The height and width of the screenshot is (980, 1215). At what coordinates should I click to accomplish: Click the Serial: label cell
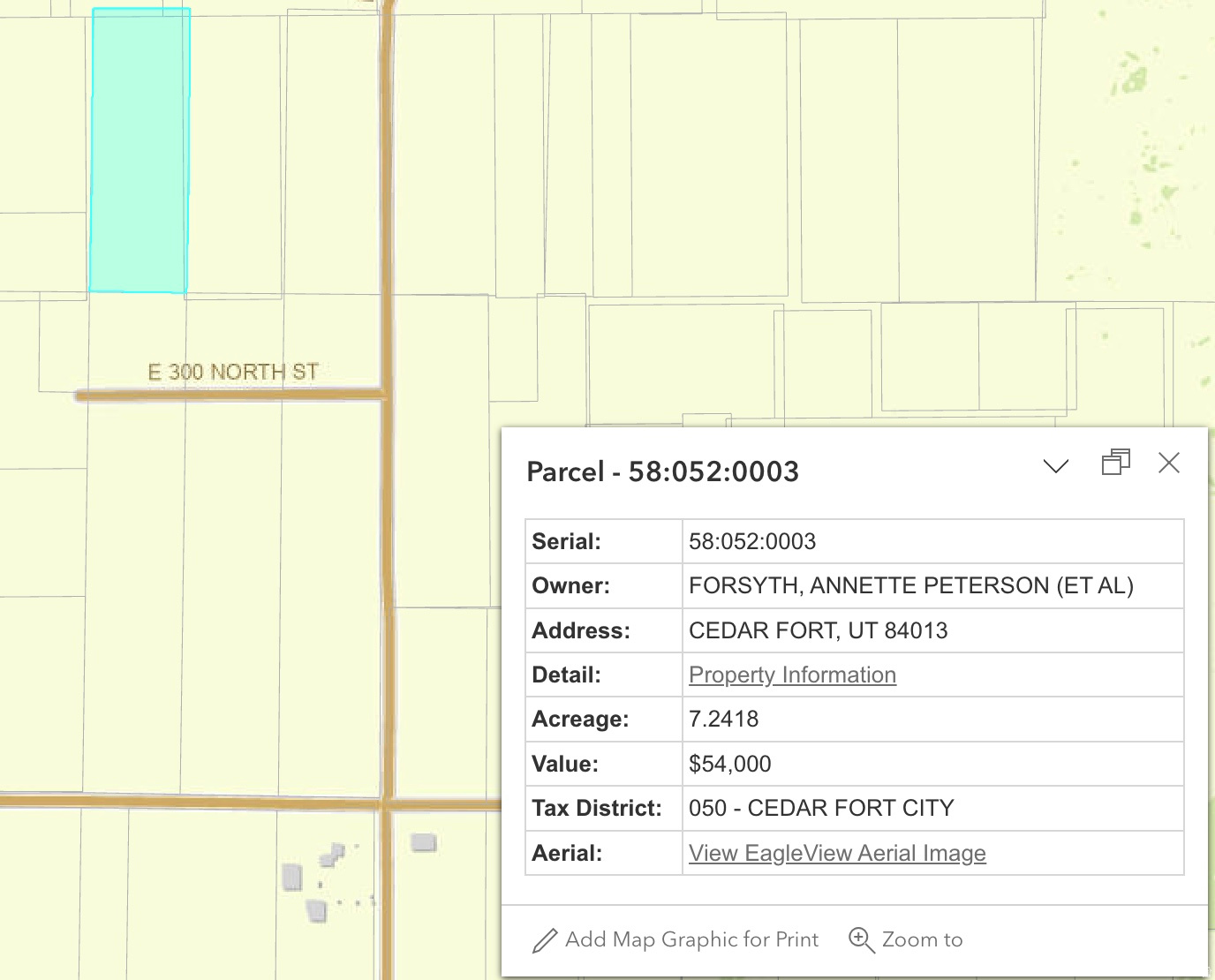(604, 541)
